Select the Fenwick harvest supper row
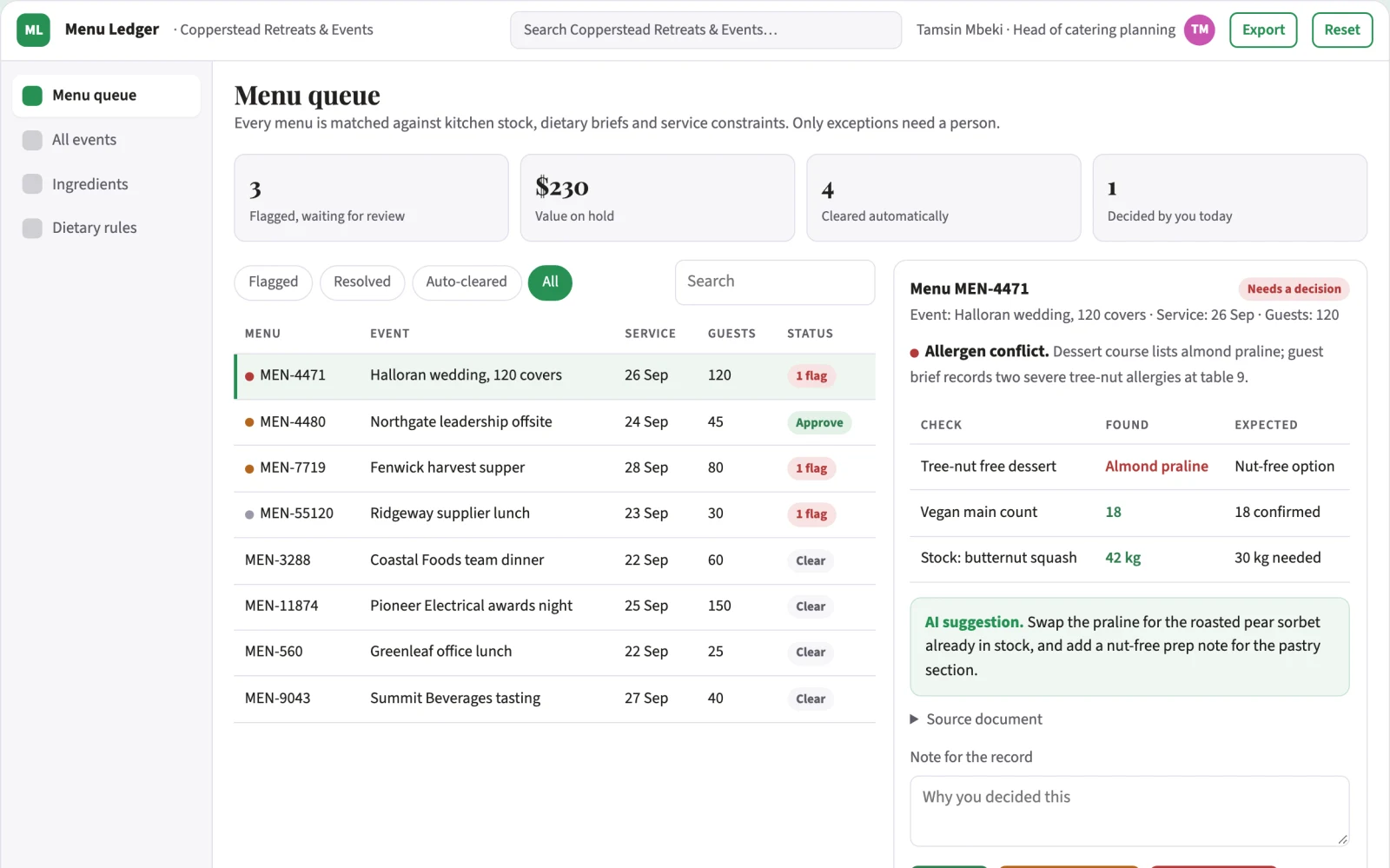This screenshot has width=1390, height=868. click(x=554, y=468)
